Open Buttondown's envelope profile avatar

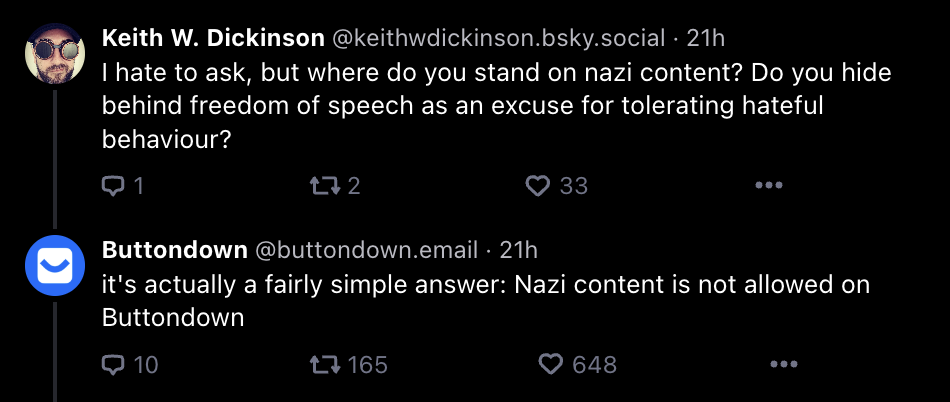click(x=54, y=266)
